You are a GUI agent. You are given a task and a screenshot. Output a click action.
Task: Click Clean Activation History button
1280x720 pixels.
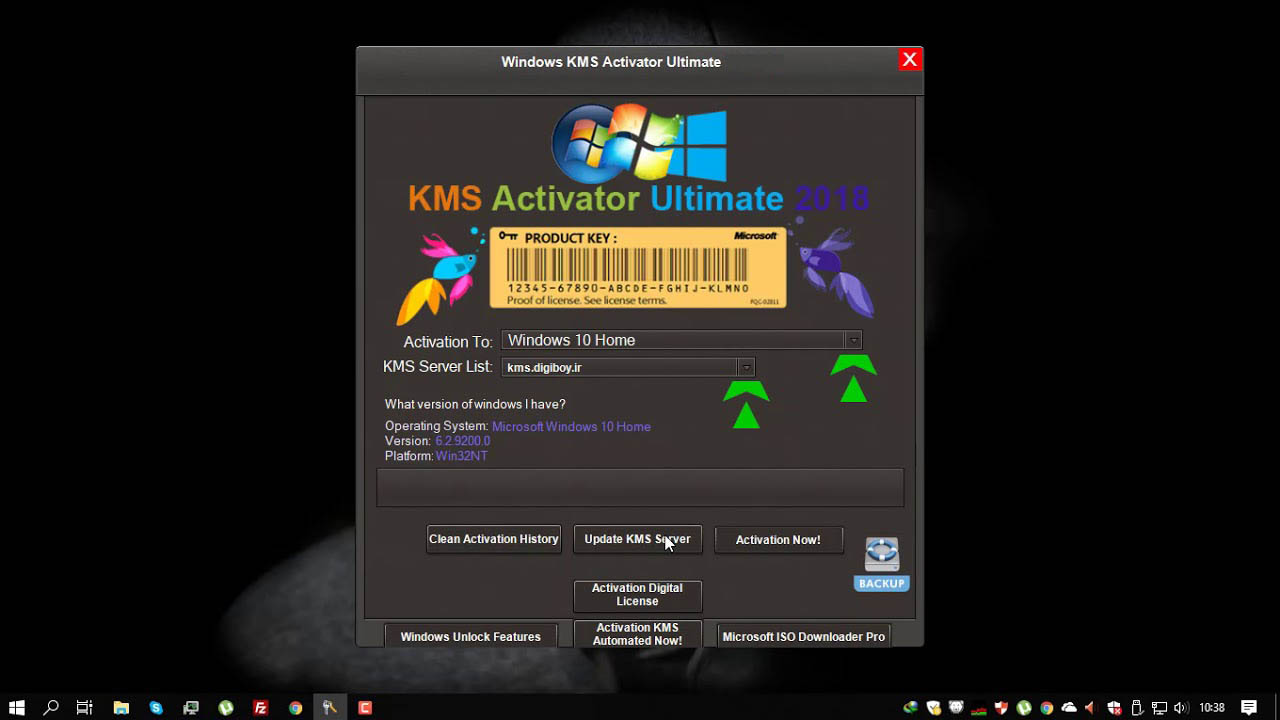(494, 539)
